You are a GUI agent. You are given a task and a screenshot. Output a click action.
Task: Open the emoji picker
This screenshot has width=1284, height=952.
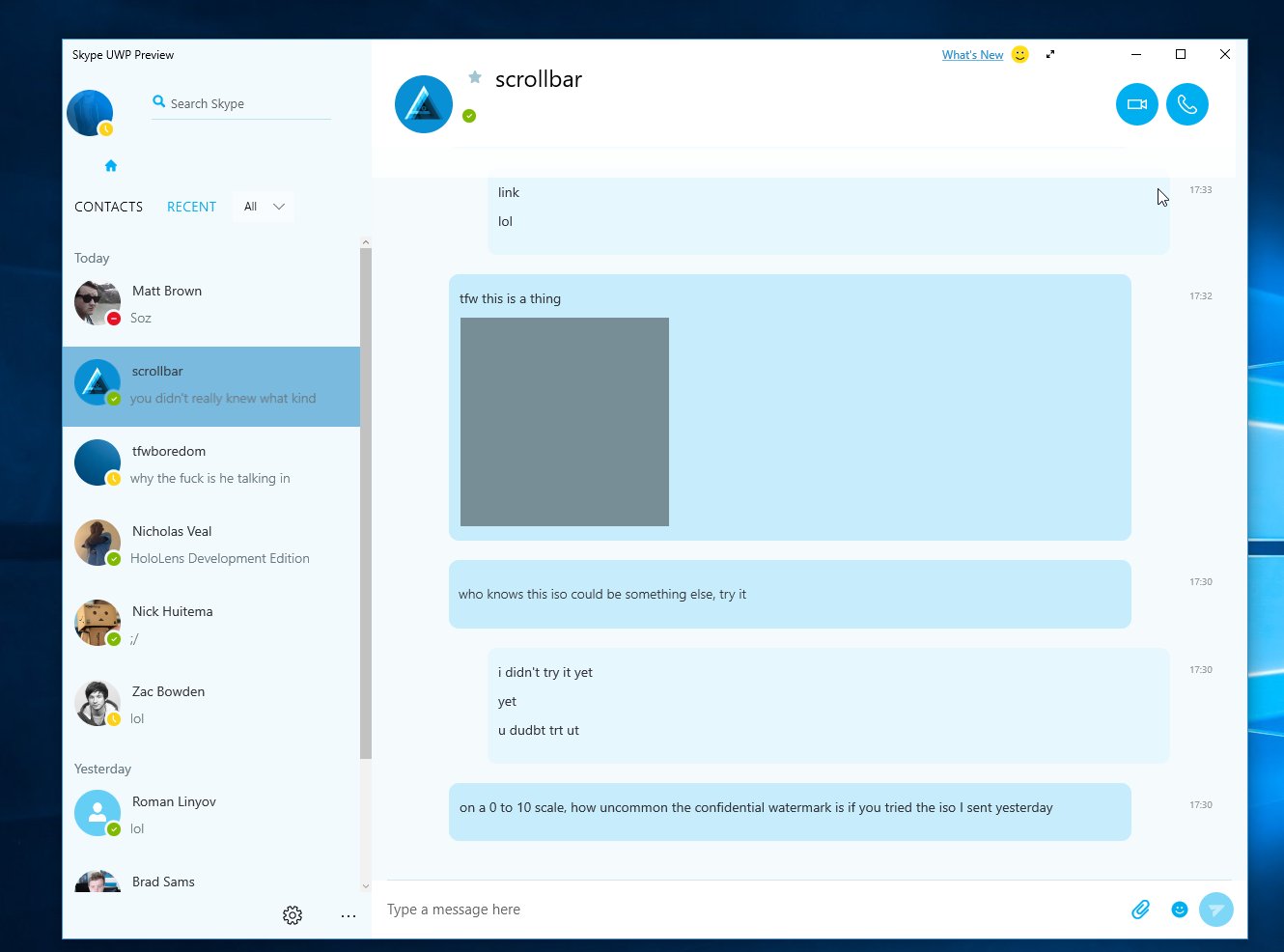tap(1179, 910)
